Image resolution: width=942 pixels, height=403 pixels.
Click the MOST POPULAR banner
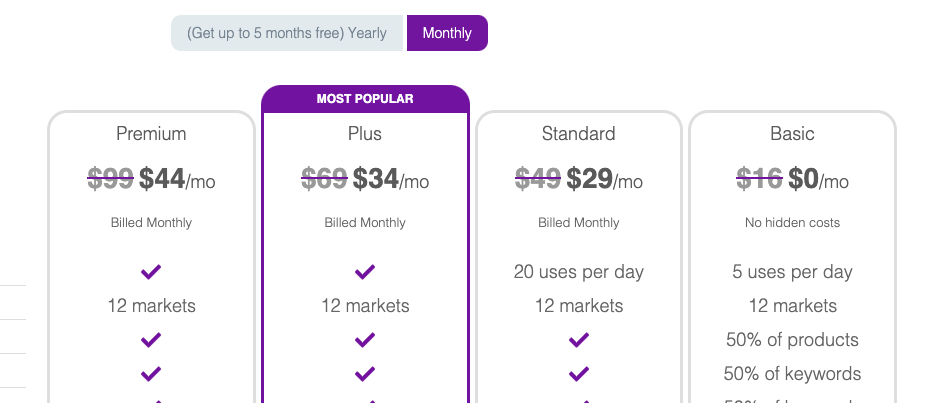point(365,98)
